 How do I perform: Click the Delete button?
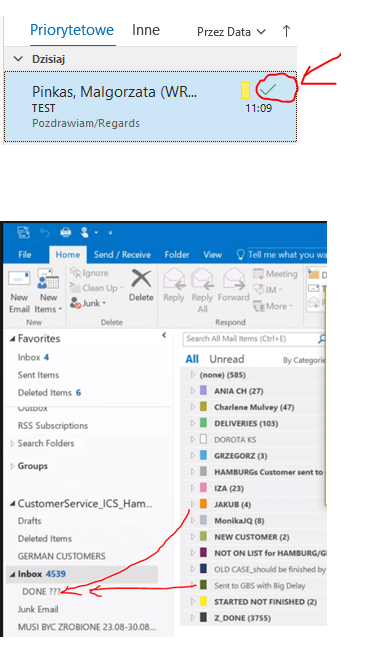tap(141, 286)
